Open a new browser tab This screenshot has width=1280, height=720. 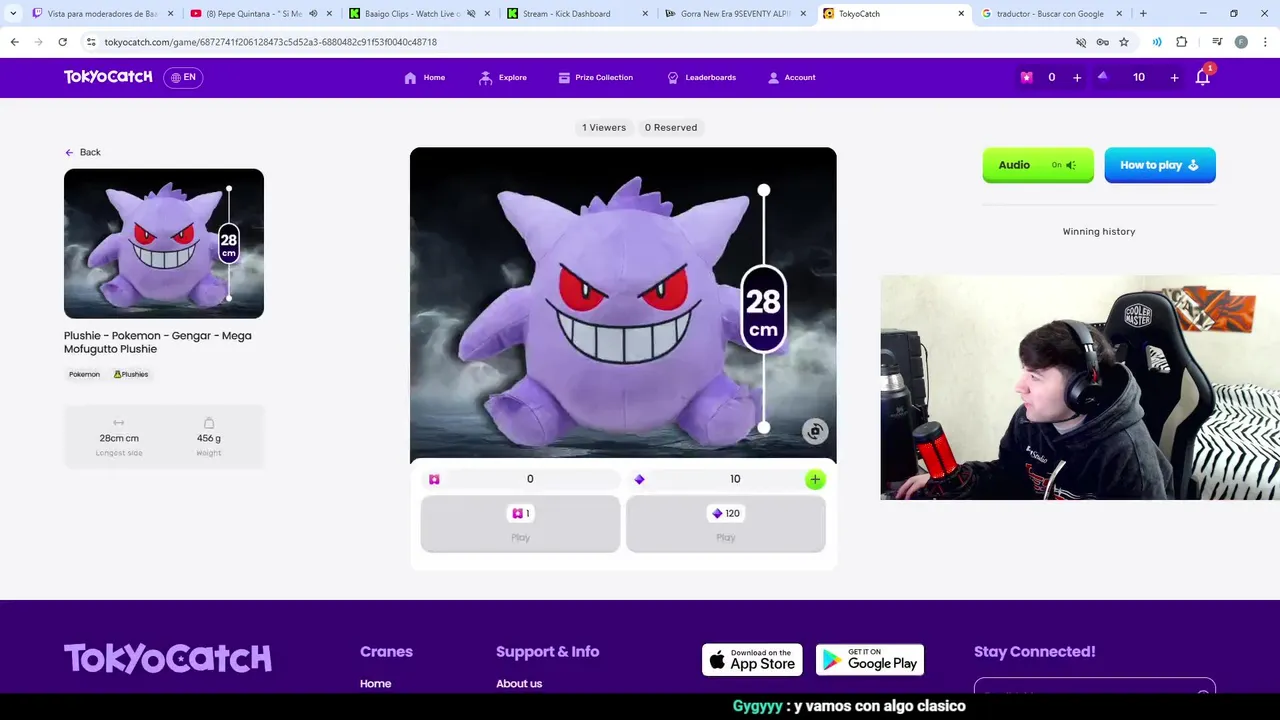tap(1143, 14)
